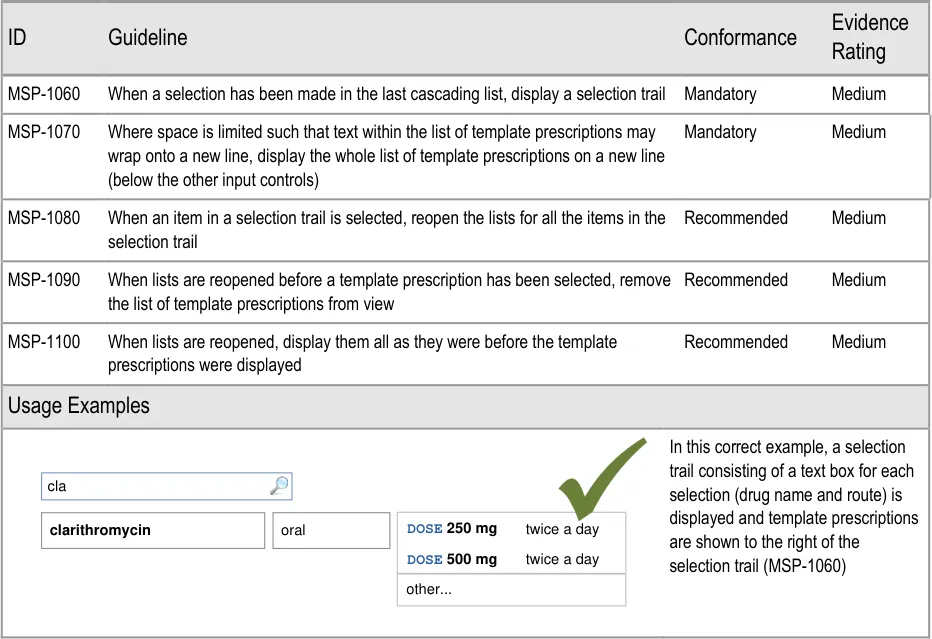Select the MSP-1100 ID cell
Image resolution: width=932 pixels, height=639 pixels.
(44, 342)
